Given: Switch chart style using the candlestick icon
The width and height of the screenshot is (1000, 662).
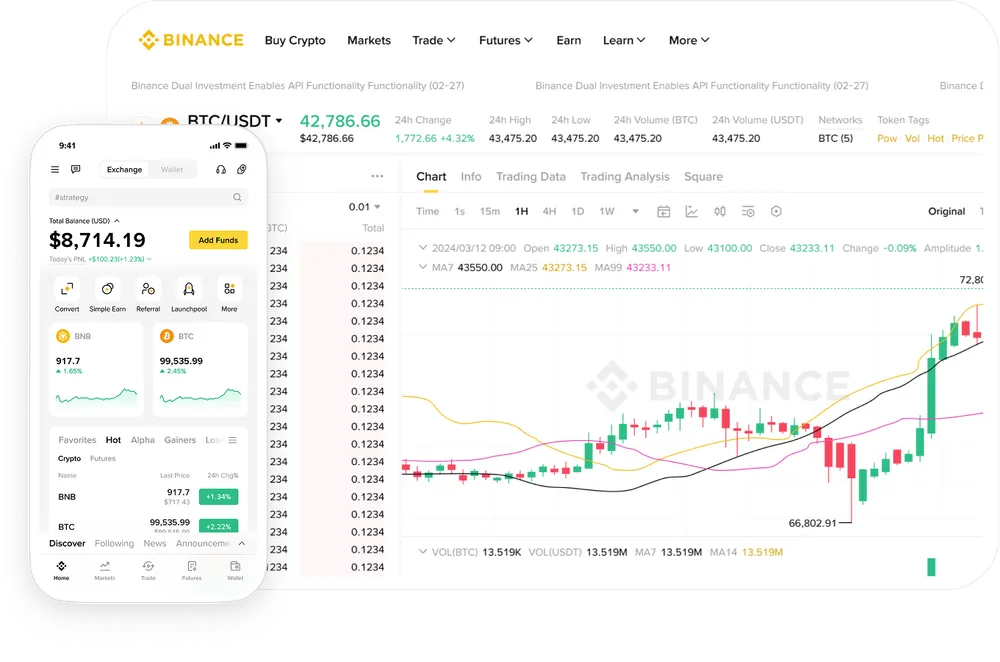Looking at the screenshot, I should tap(720, 212).
